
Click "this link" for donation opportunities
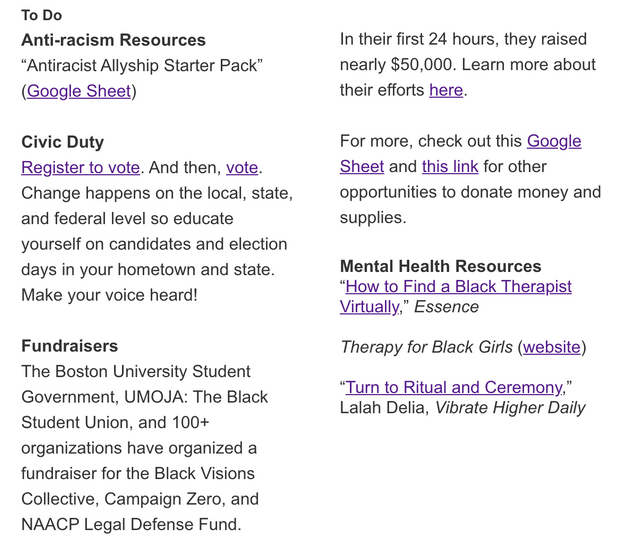450,166
